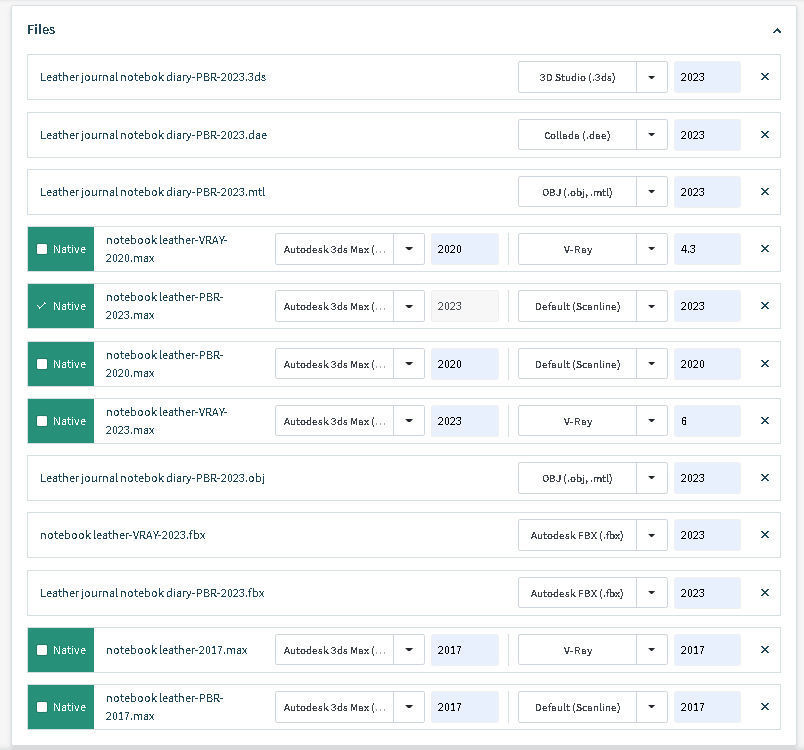Delete the .dae file using its X icon
This screenshot has height=750, width=804.
765,135
